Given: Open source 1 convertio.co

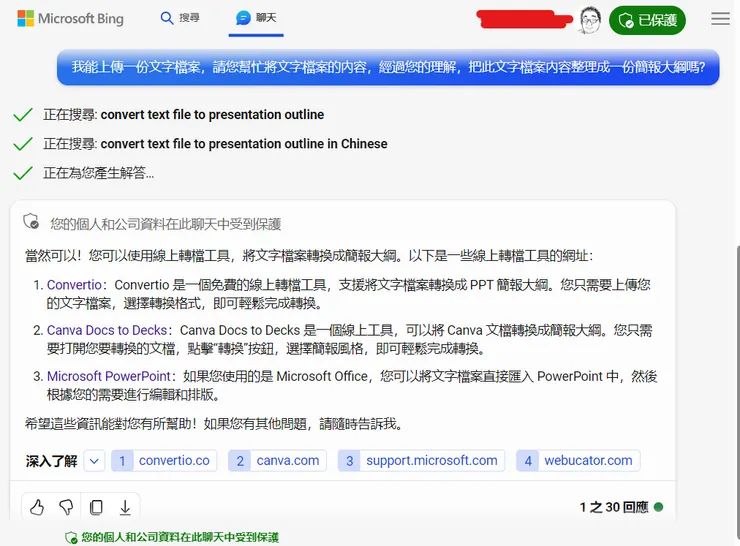Looking at the screenshot, I should click(164, 461).
